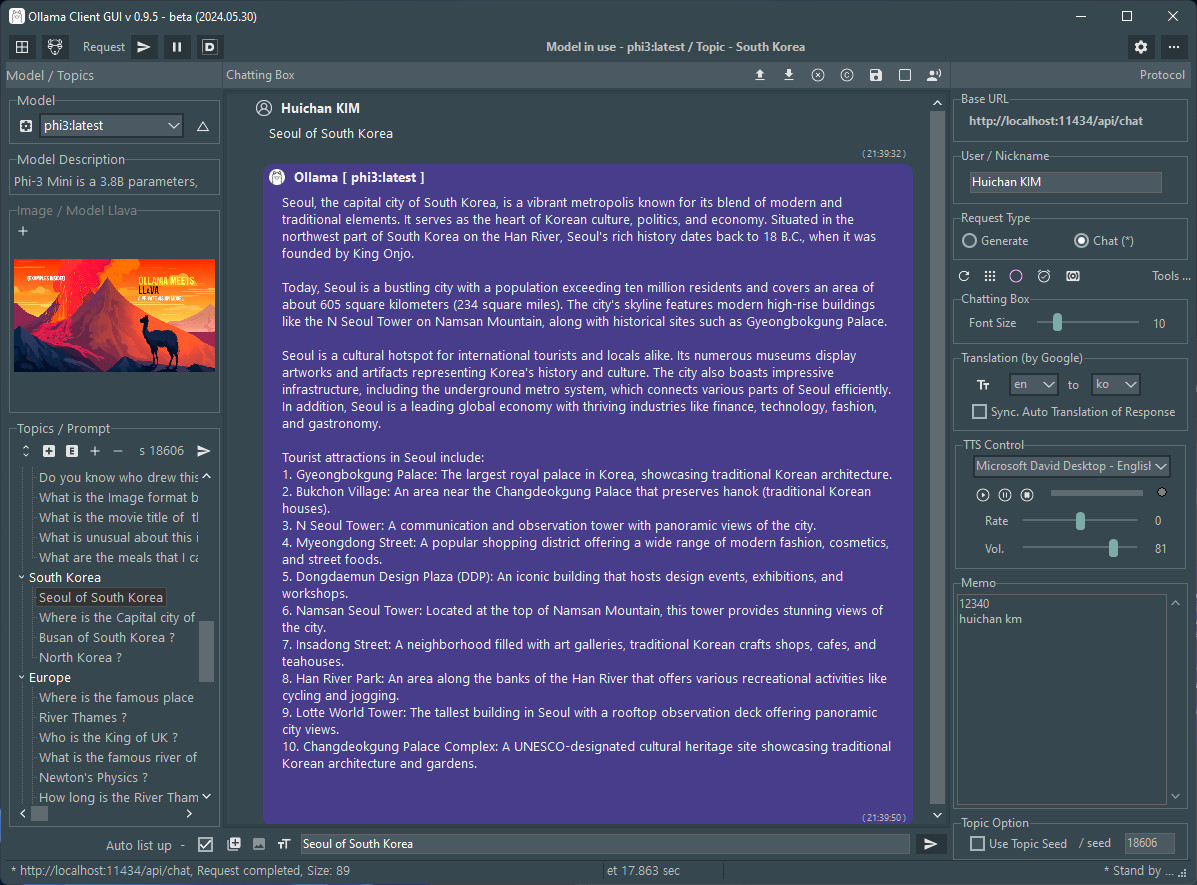Open the source language en dropdown
The height and width of the screenshot is (885, 1197).
tap(1033, 385)
